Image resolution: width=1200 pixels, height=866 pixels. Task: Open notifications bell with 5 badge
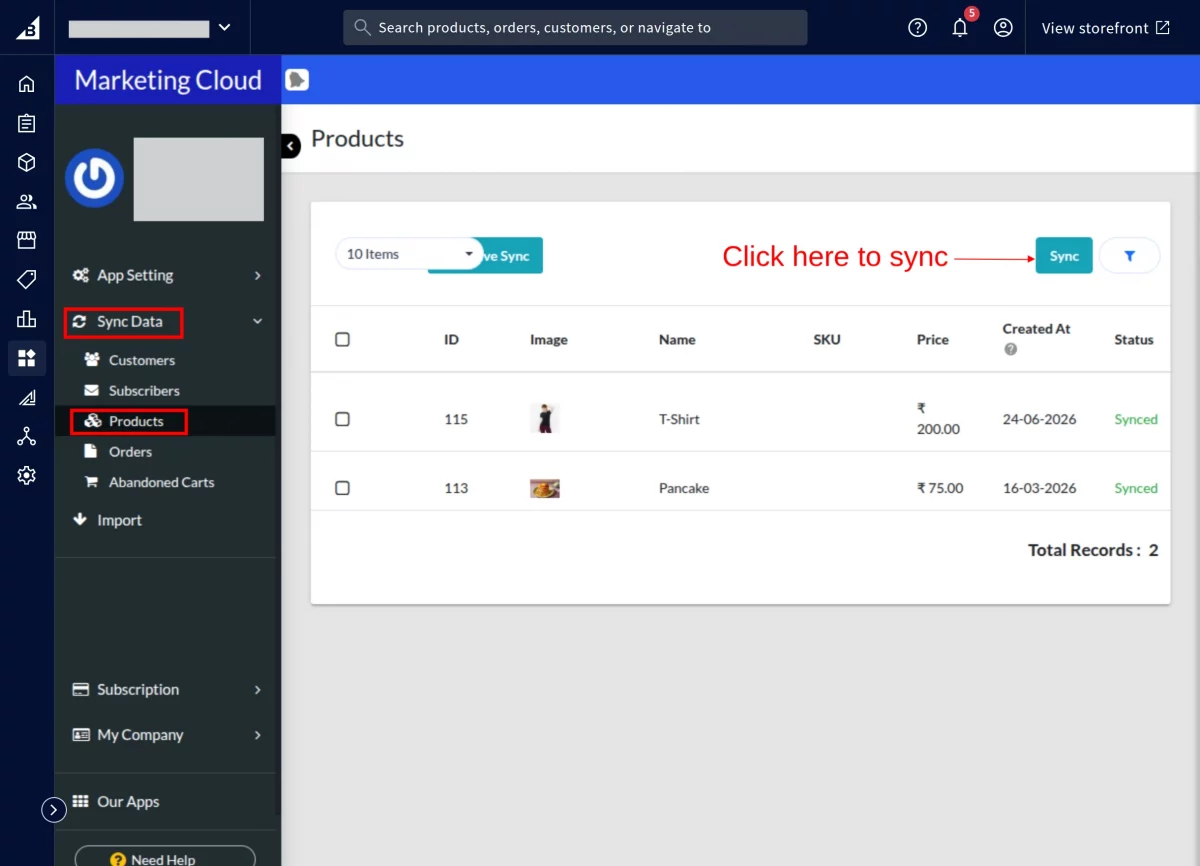point(961,27)
